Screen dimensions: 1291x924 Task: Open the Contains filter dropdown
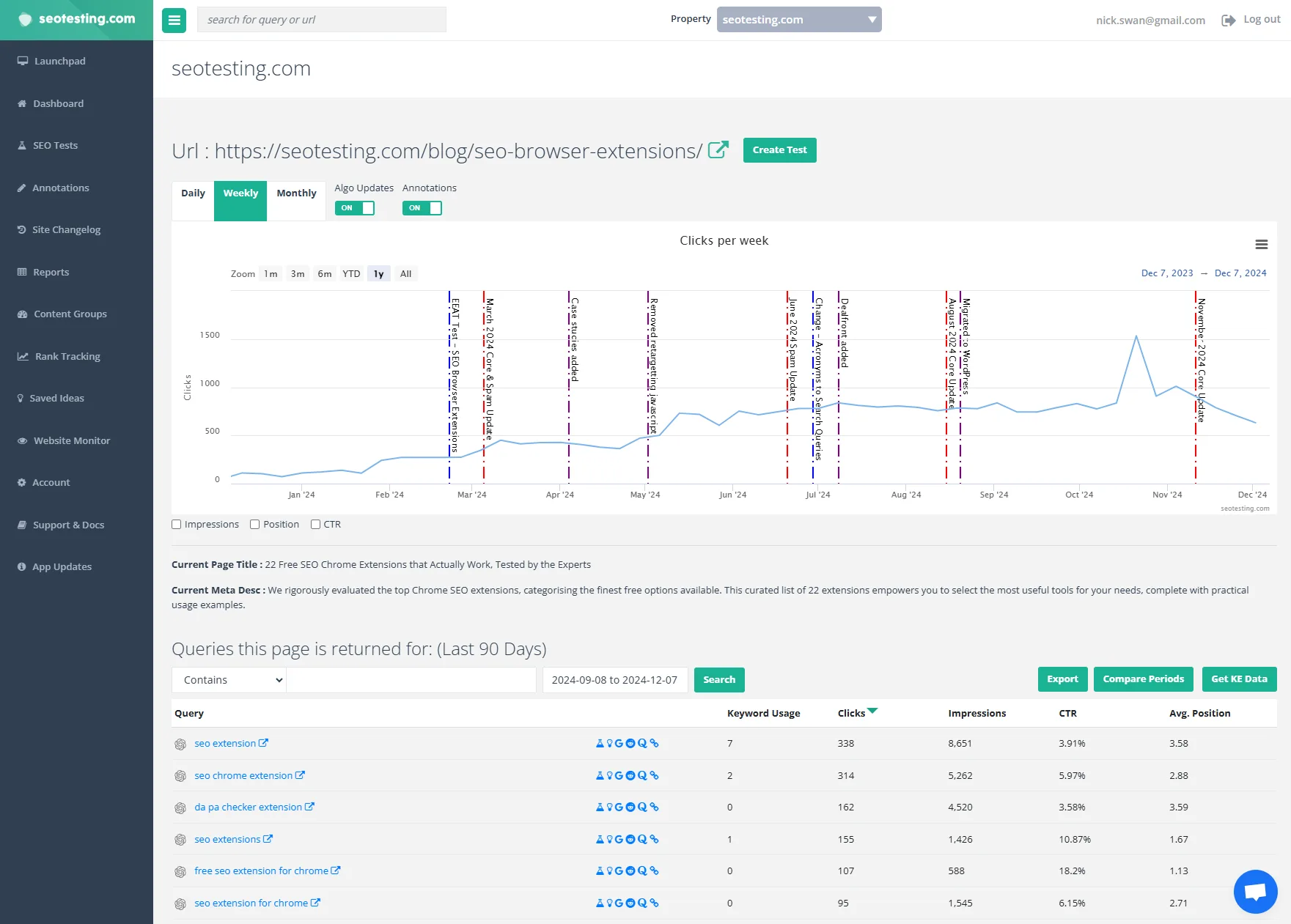(229, 680)
